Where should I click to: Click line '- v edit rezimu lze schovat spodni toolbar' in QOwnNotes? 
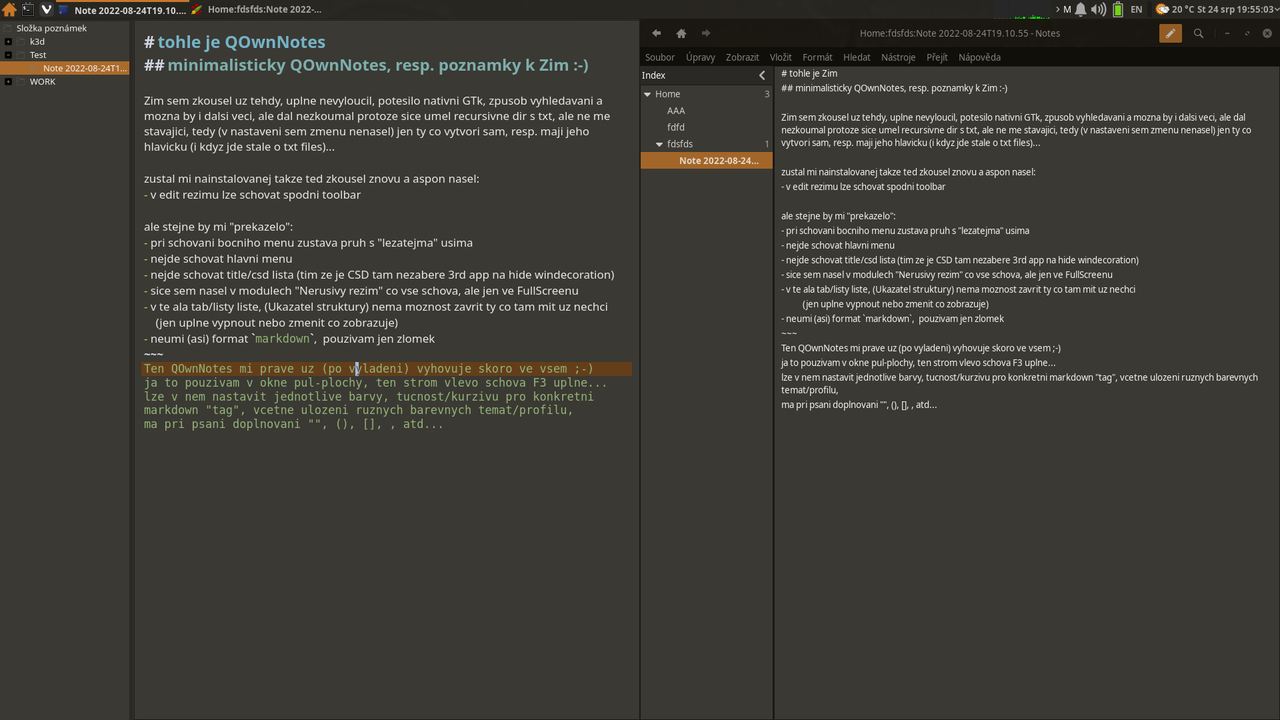coord(252,194)
